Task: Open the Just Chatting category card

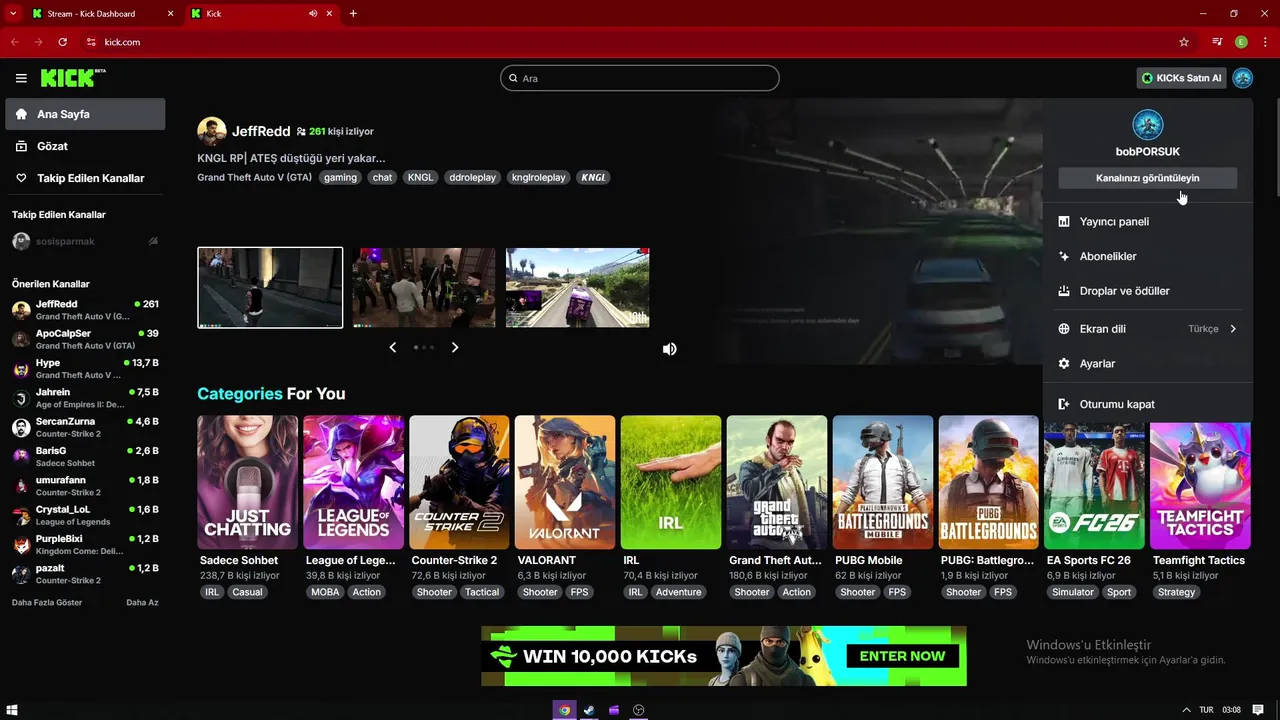Action: 247,482
